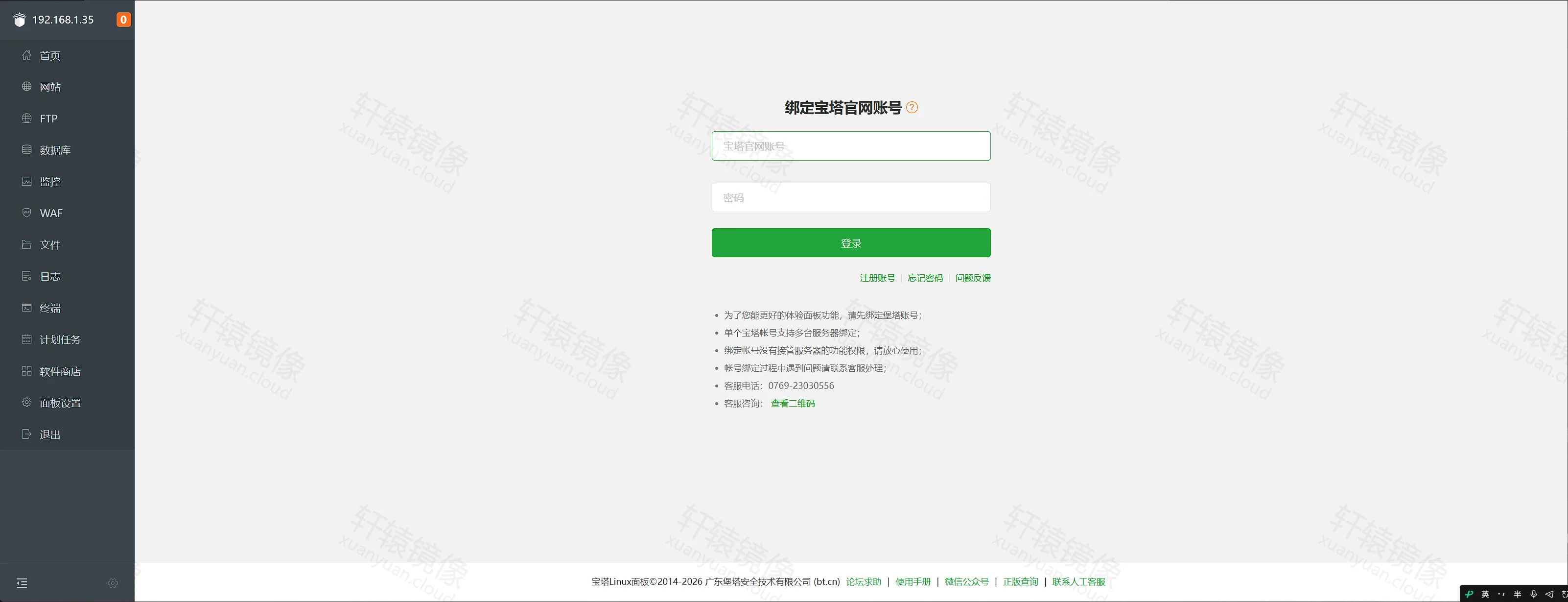Click the 联系人工客服 footer link
1568x602 pixels.
click(1078, 582)
